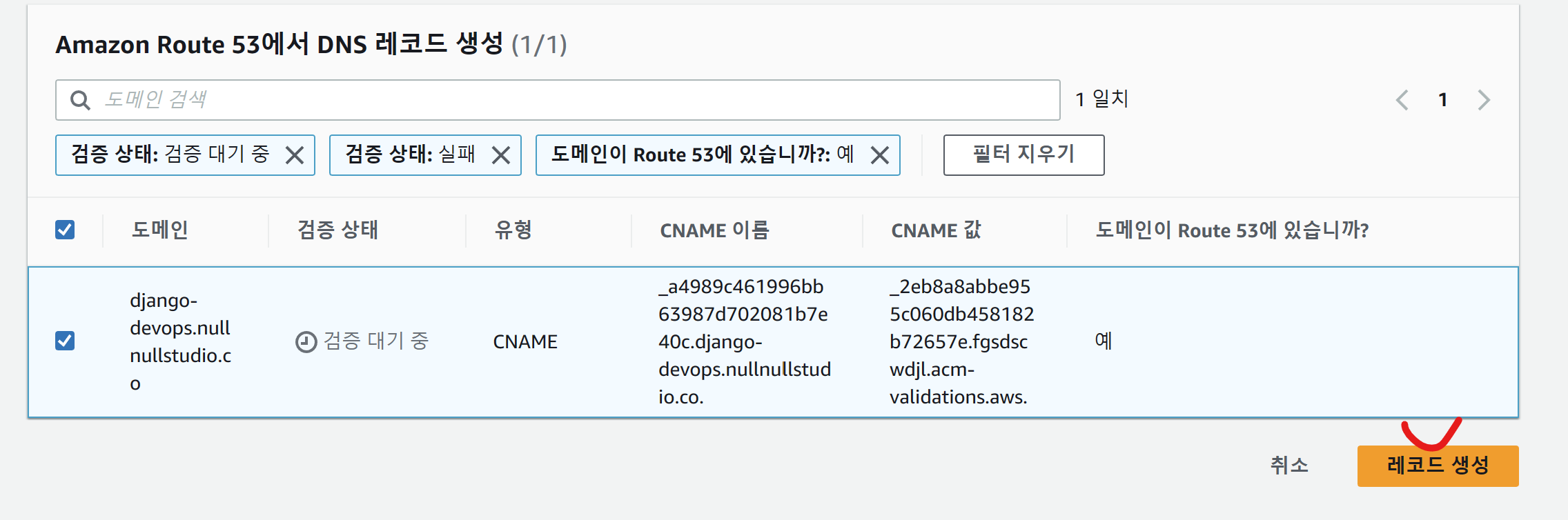Go to previous page arrow
Viewport: 1568px width, 520px height.
[x=1402, y=100]
